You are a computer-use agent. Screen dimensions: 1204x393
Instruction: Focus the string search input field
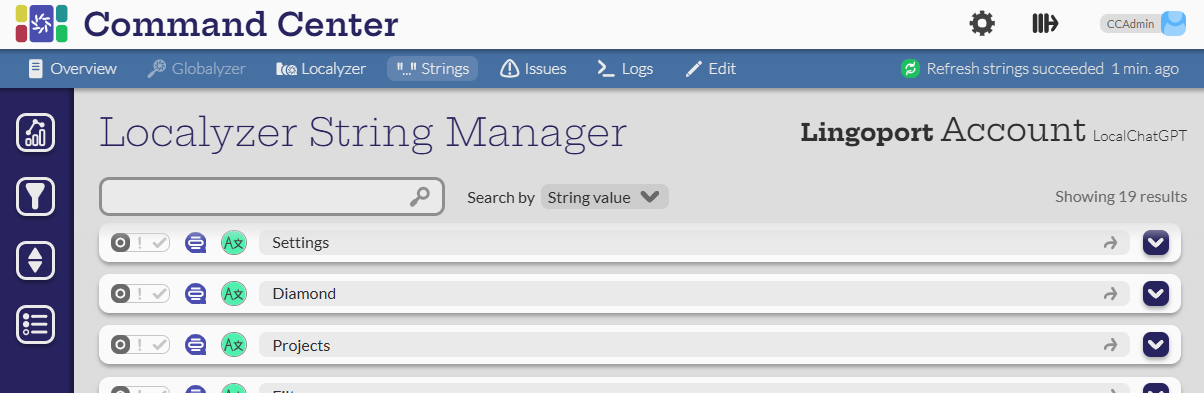pos(271,196)
